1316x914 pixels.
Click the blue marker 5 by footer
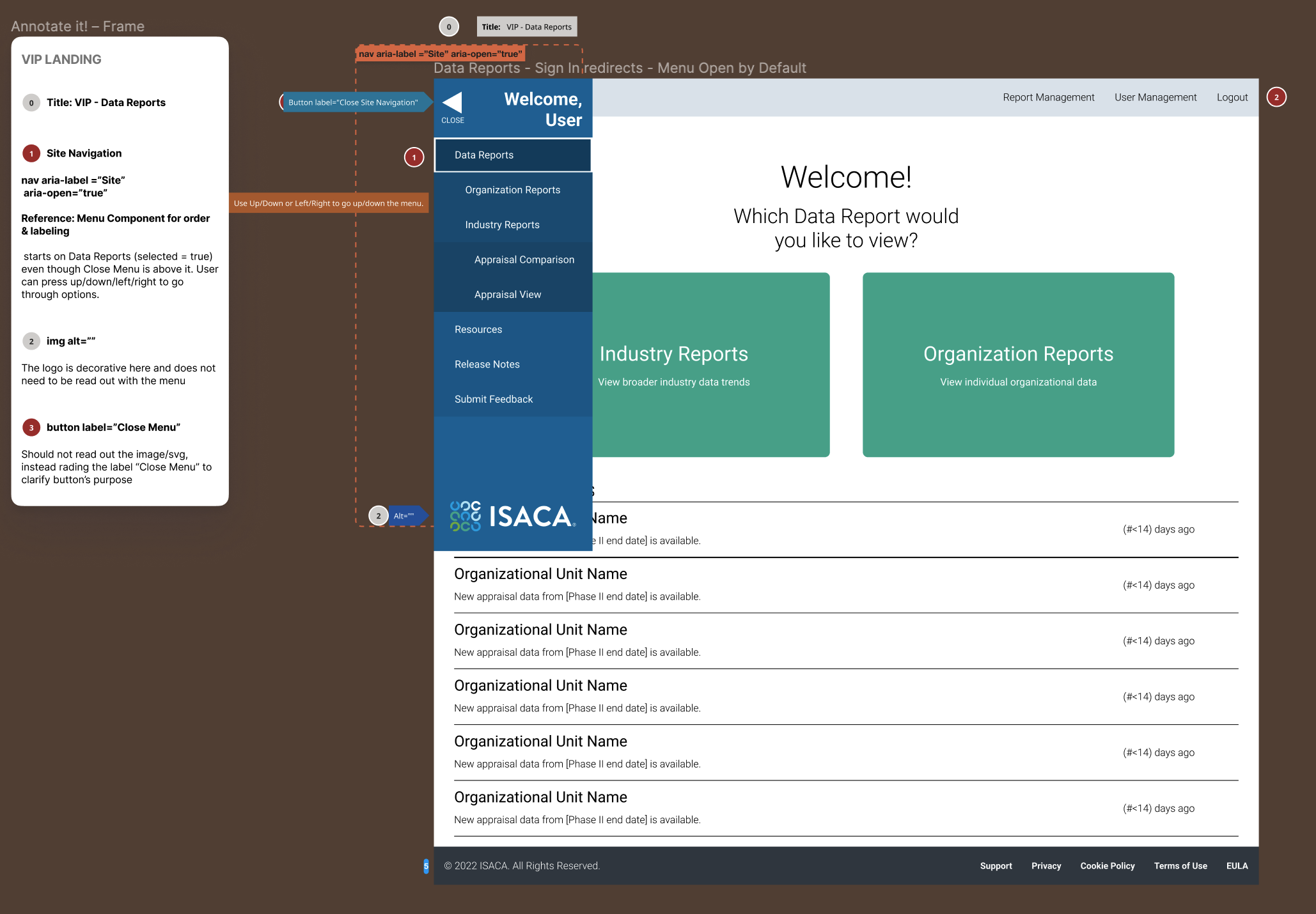(x=426, y=866)
